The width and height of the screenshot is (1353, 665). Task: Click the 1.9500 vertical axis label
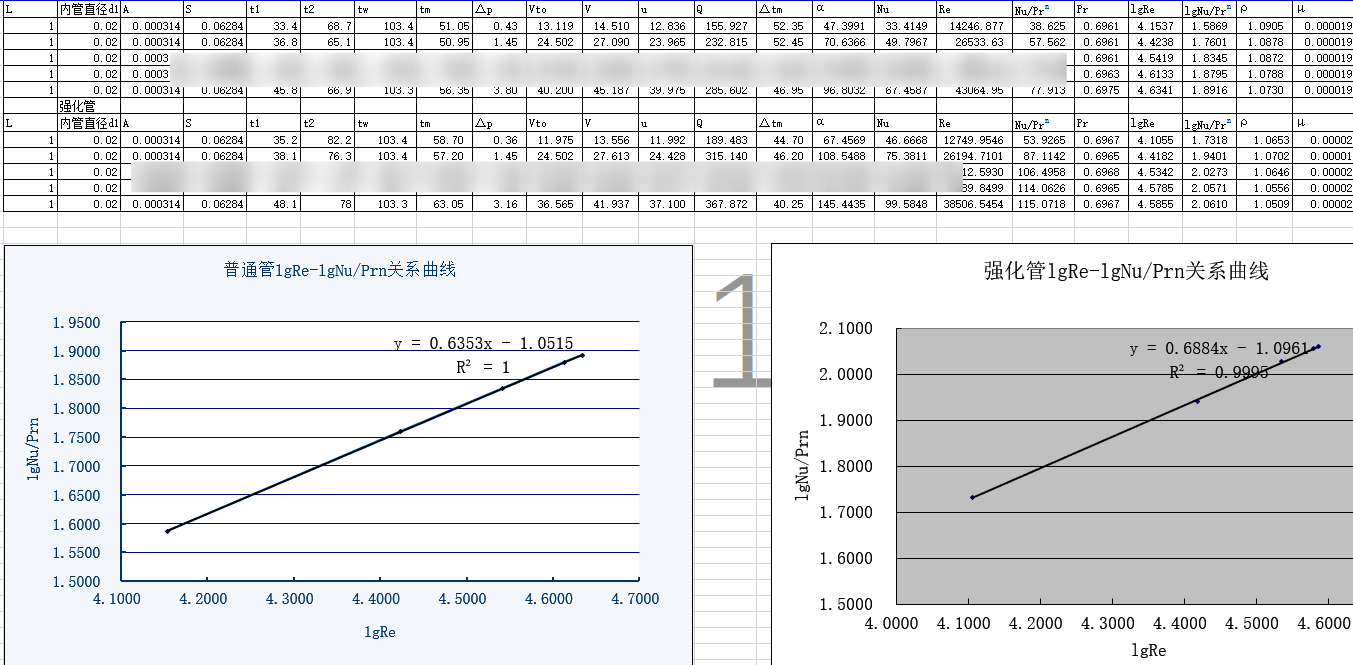coord(79,323)
